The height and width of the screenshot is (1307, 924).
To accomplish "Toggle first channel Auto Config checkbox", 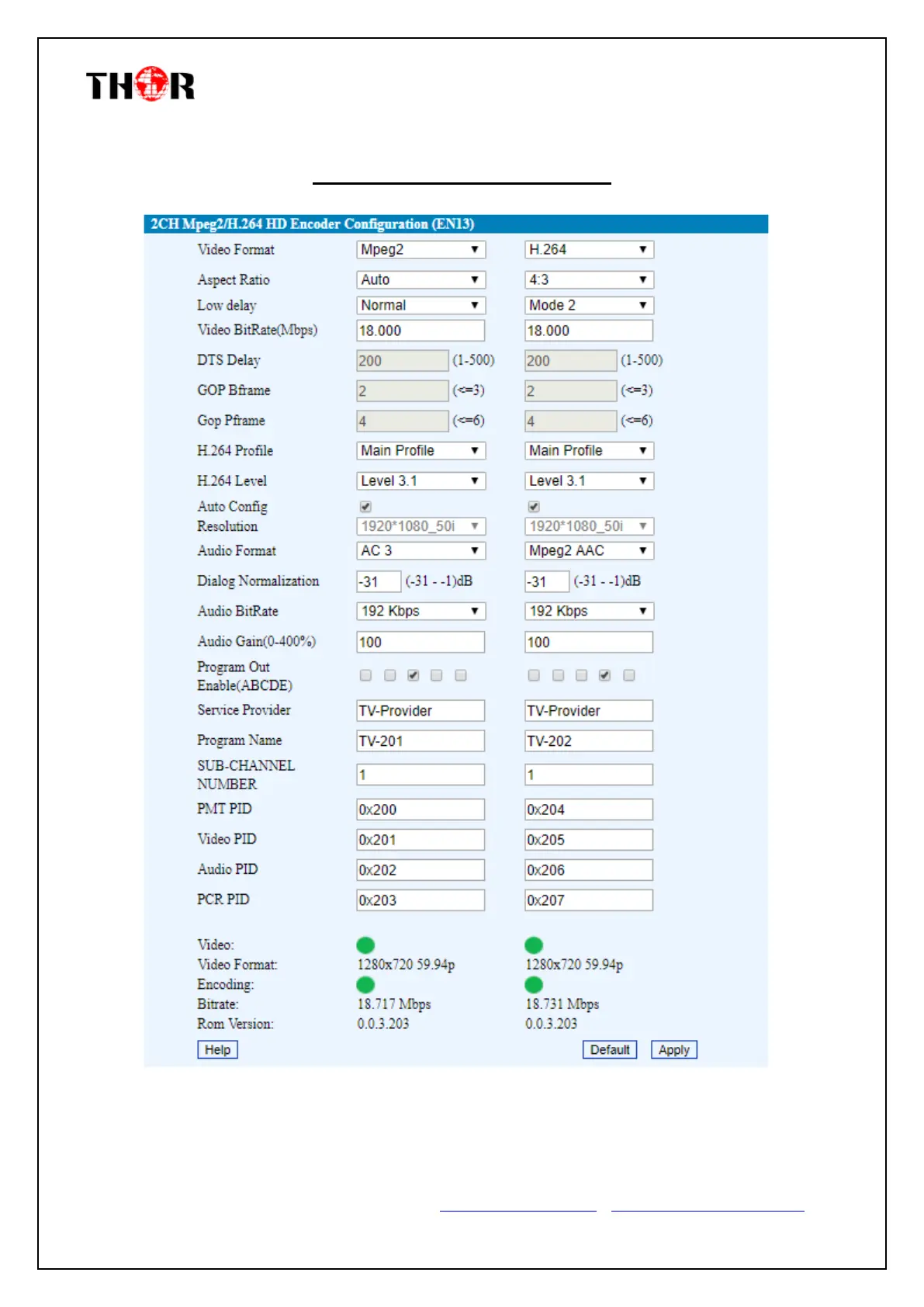I will [x=365, y=507].
